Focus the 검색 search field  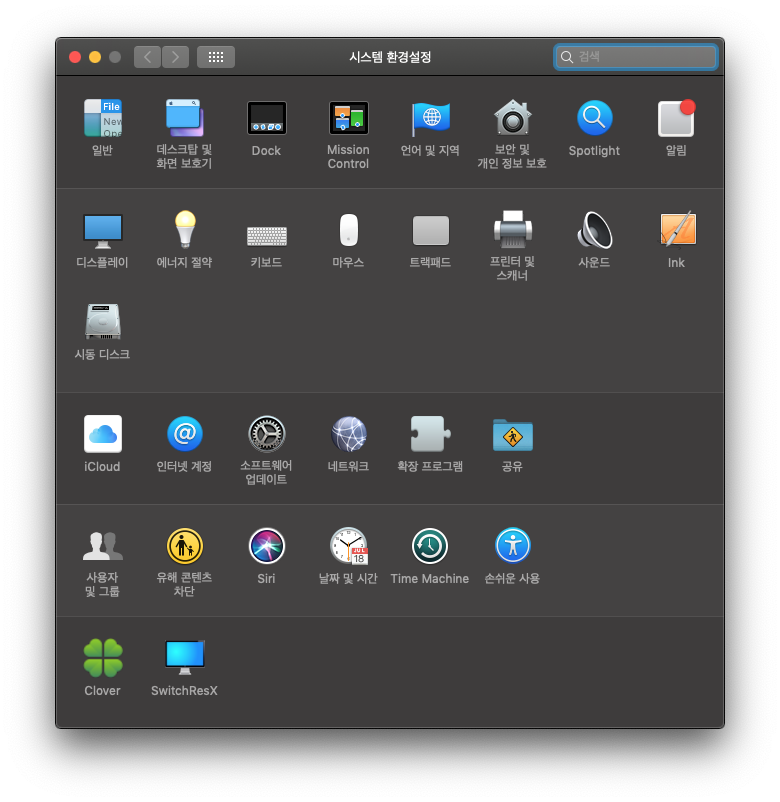click(x=636, y=57)
